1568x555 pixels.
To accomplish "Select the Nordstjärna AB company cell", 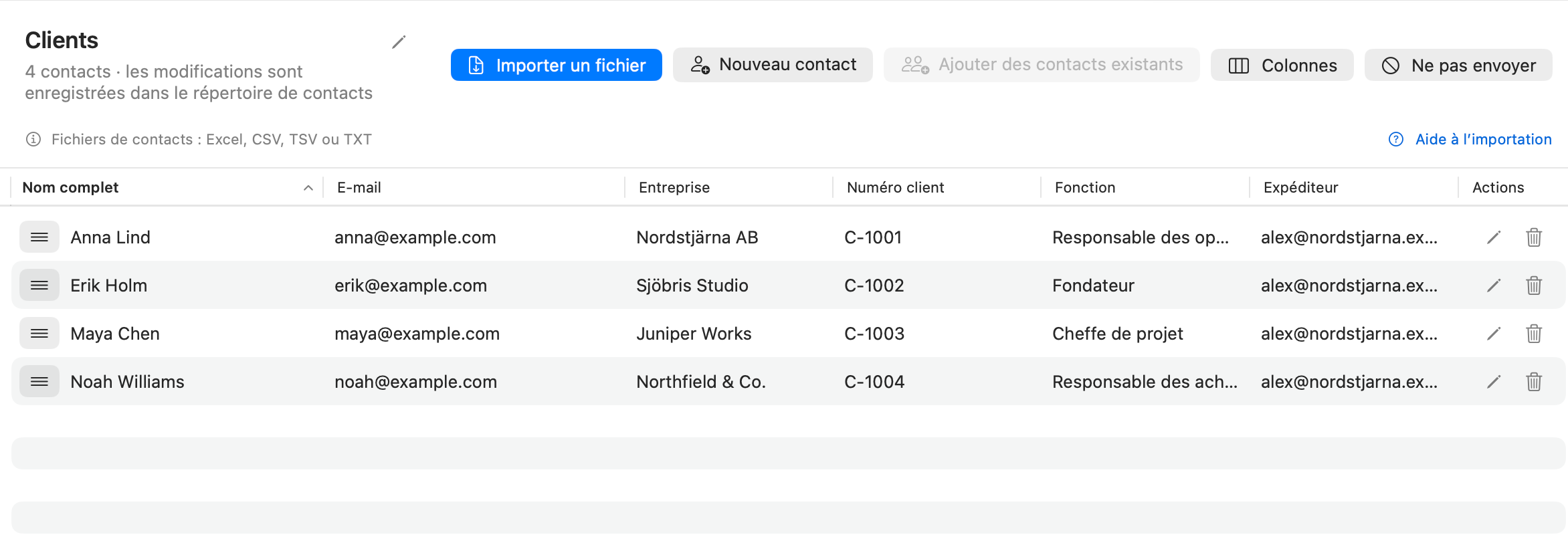I will coord(698,237).
